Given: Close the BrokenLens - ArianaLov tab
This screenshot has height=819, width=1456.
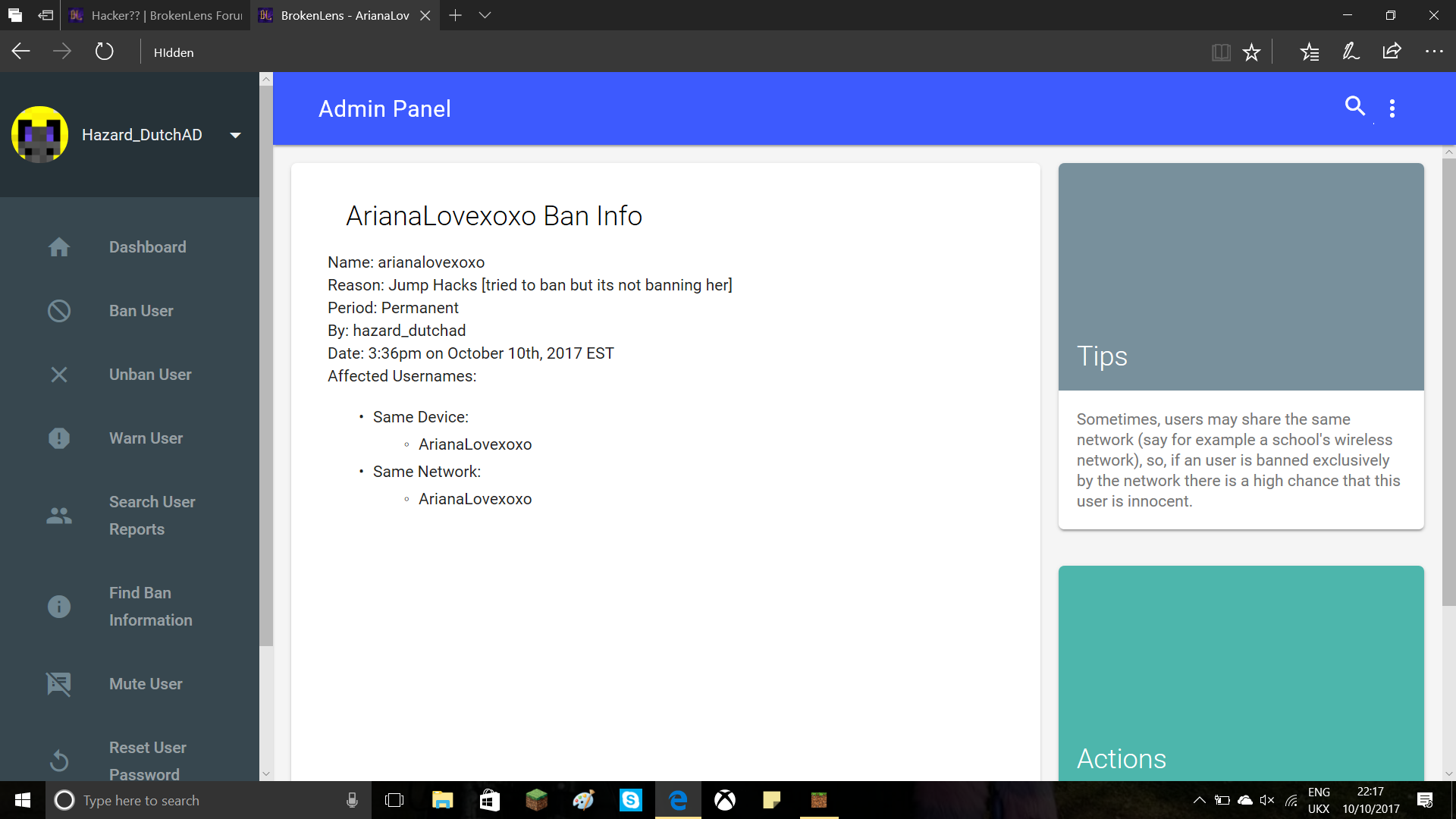Looking at the screenshot, I should tap(425, 15).
